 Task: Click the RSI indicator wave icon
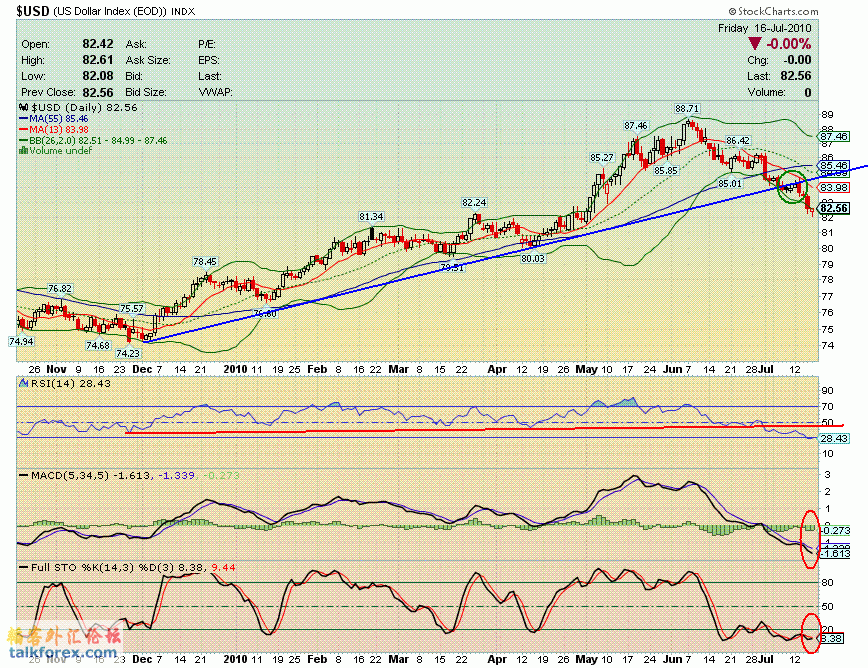(24, 383)
